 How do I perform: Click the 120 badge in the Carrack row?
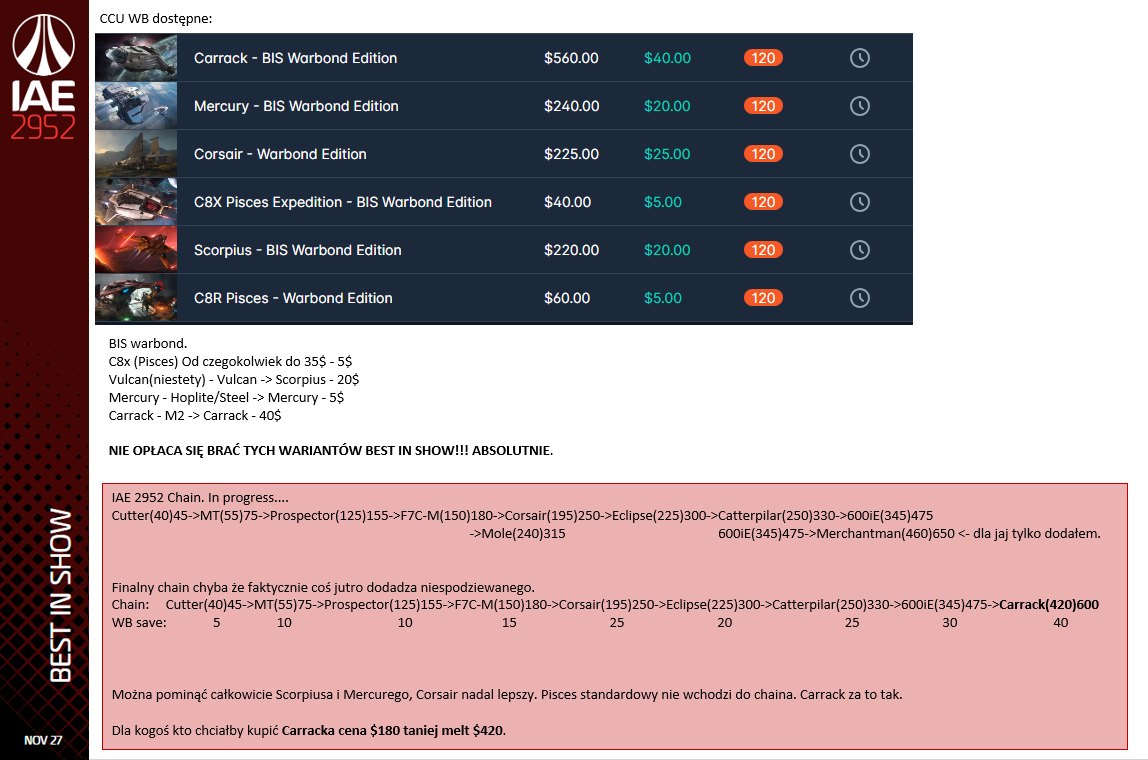[x=763, y=58]
